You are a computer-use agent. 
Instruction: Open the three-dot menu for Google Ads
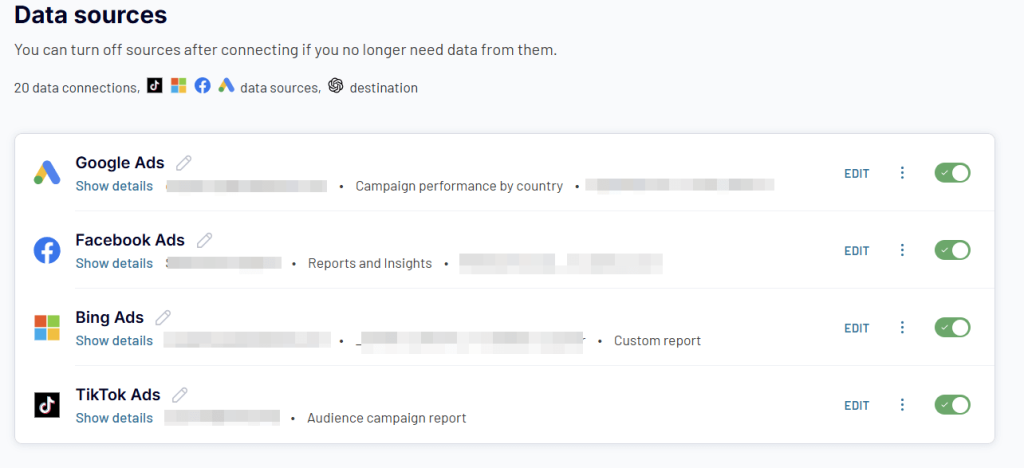click(x=902, y=173)
